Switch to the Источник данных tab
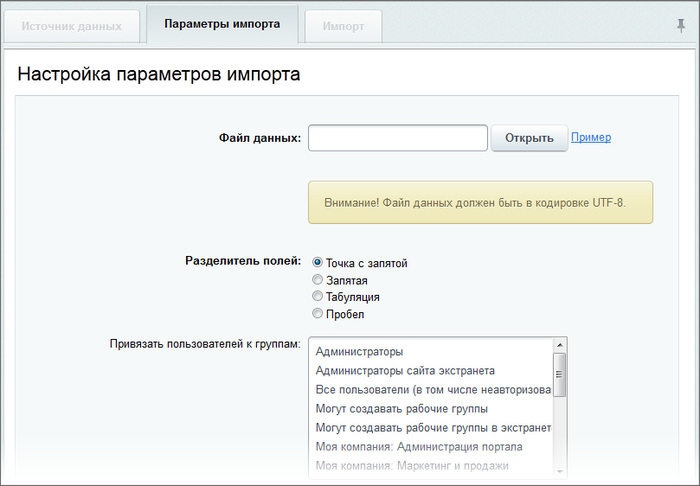The image size is (700, 486). (71, 26)
